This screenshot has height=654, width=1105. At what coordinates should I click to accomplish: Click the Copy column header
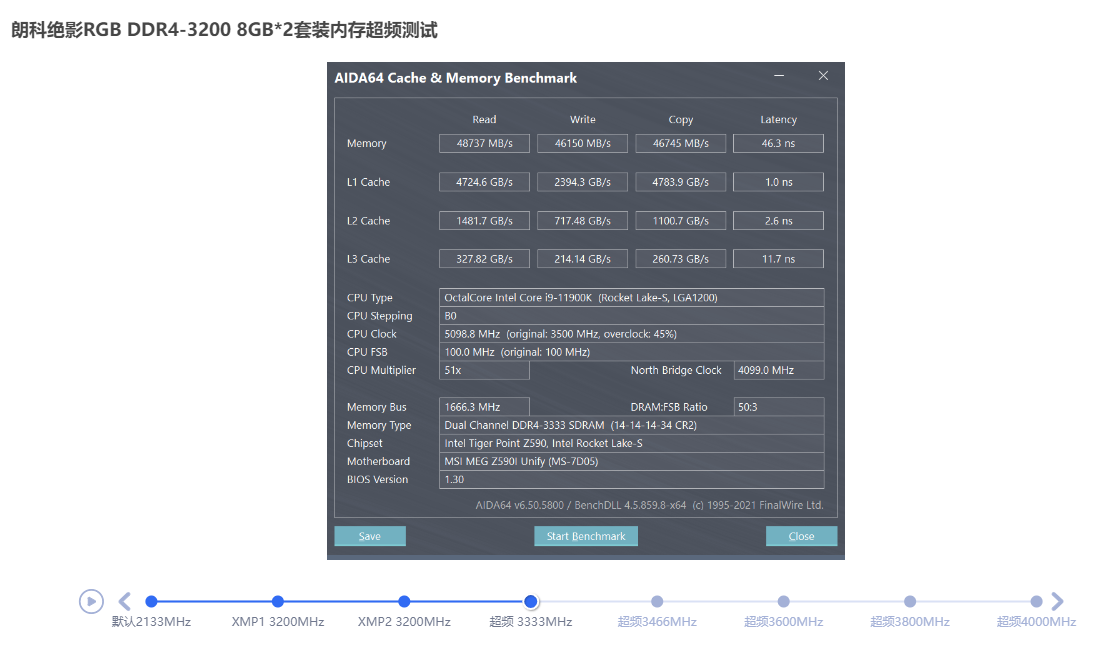coord(681,120)
